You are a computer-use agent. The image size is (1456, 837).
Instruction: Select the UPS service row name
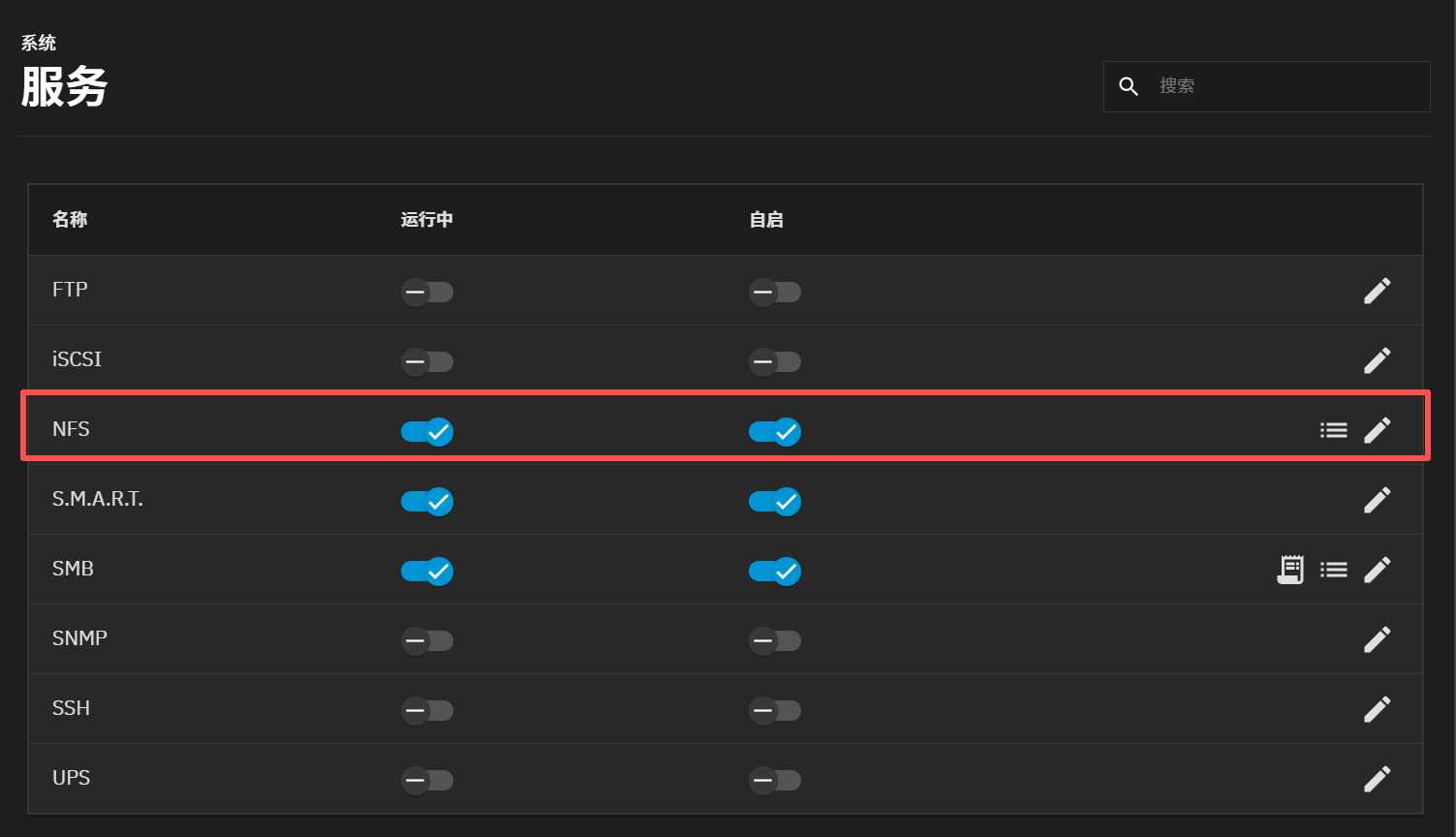(x=71, y=778)
